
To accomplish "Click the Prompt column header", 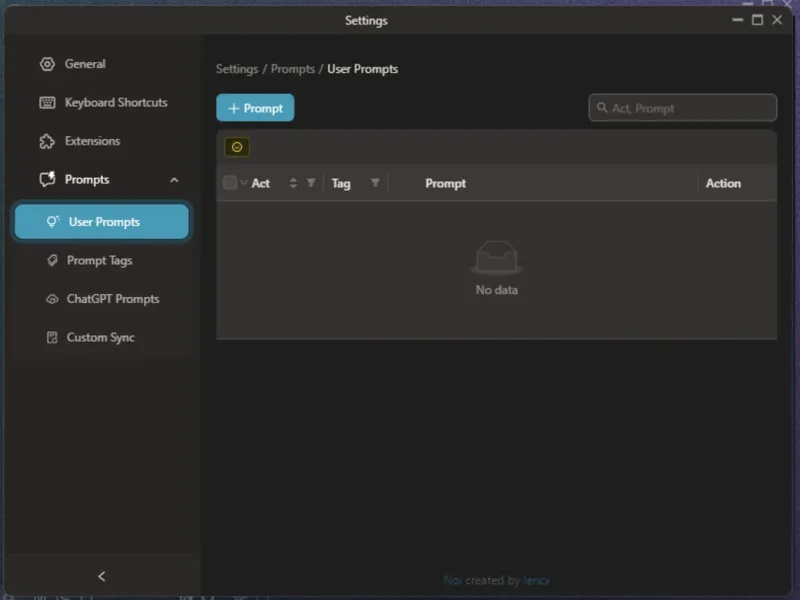I will (x=445, y=183).
